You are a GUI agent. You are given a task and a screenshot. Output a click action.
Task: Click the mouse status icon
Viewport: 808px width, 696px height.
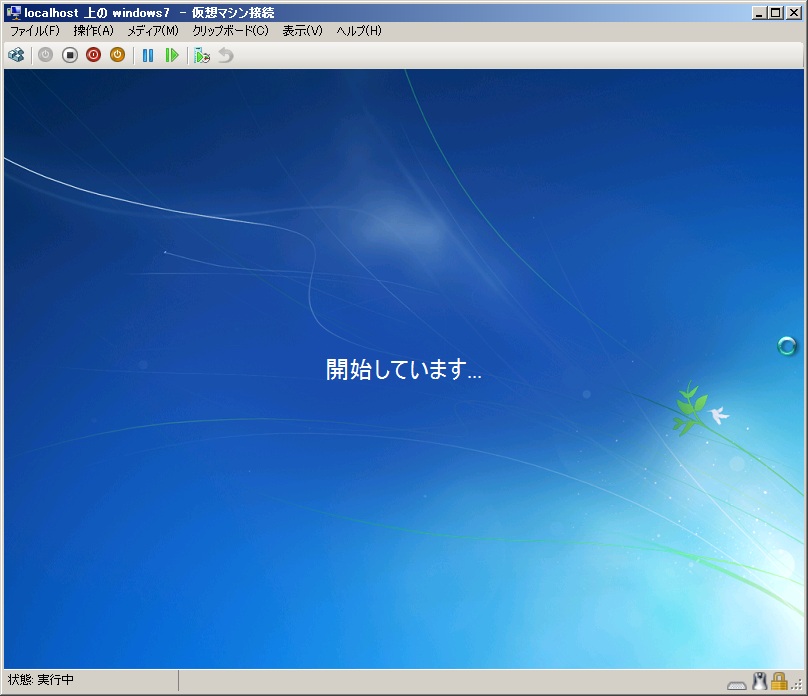(760, 681)
